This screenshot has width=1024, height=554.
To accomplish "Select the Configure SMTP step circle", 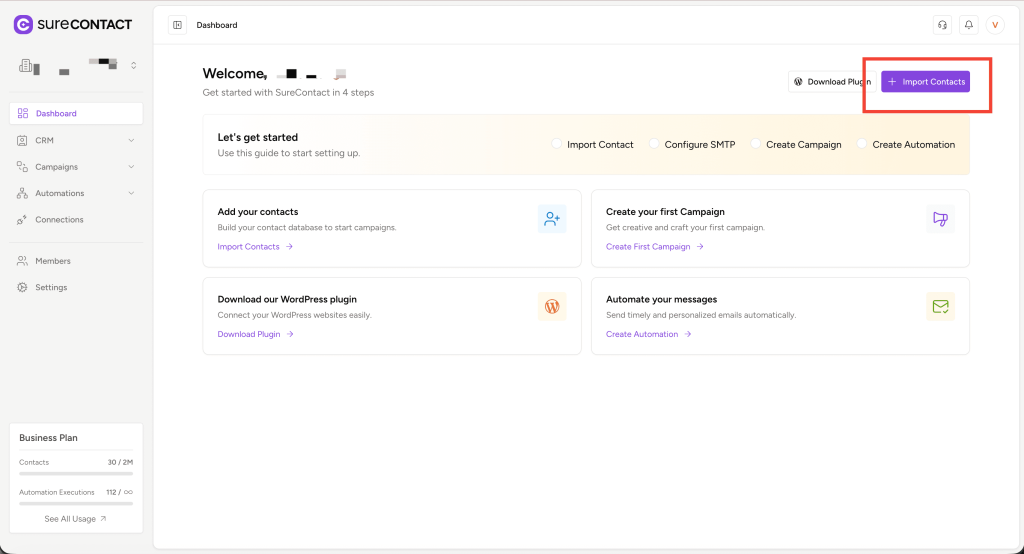I will pyautogui.click(x=655, y=144).
